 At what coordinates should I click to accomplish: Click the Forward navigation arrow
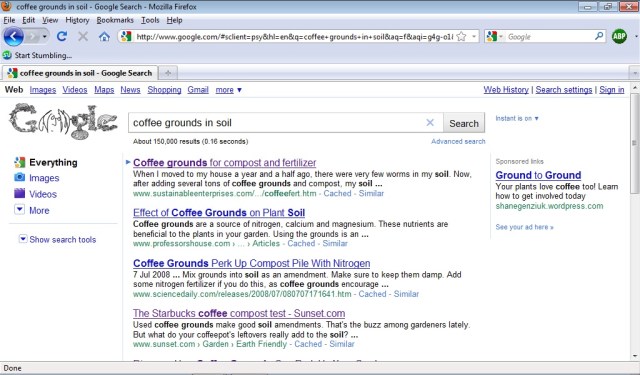[x=32, y=37]
